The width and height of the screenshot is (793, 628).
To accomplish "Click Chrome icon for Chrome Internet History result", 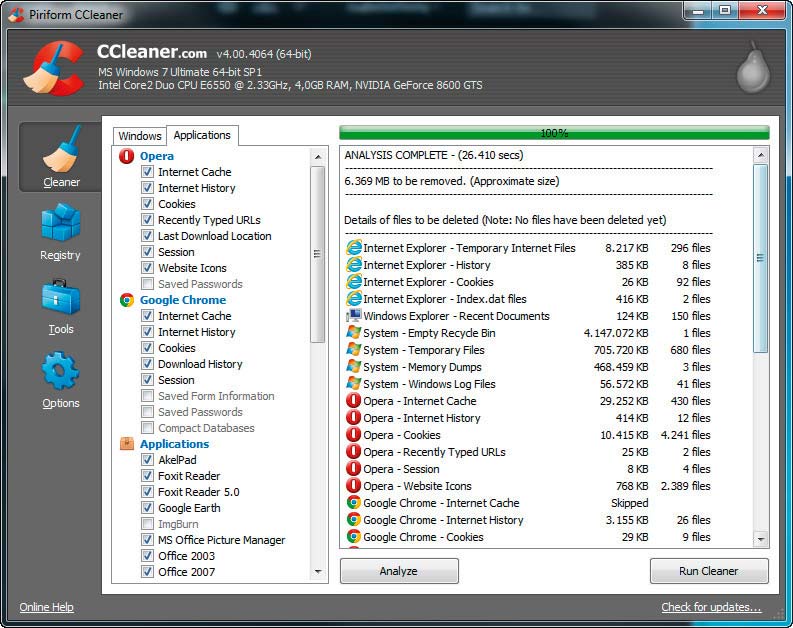I will tap(354, 520).
